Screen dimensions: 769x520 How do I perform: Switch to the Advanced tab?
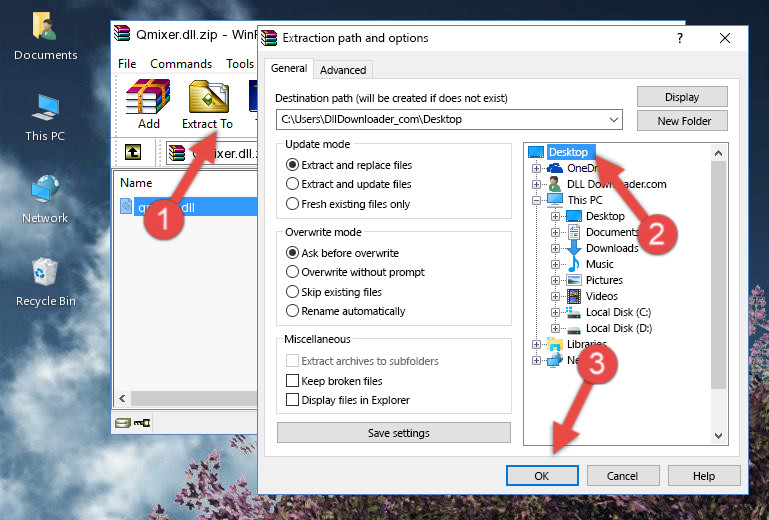pyautogui.click(x=343, y=70)
